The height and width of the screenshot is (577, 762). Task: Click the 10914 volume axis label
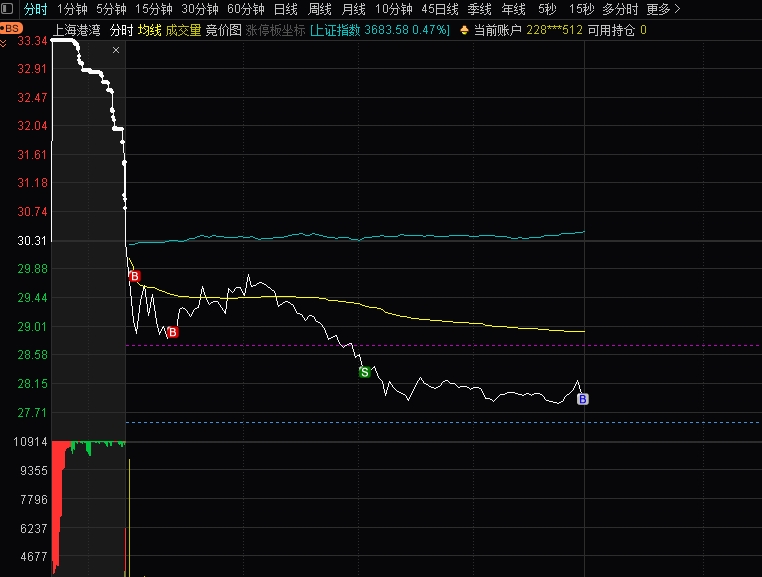click(x=30, y=441)
